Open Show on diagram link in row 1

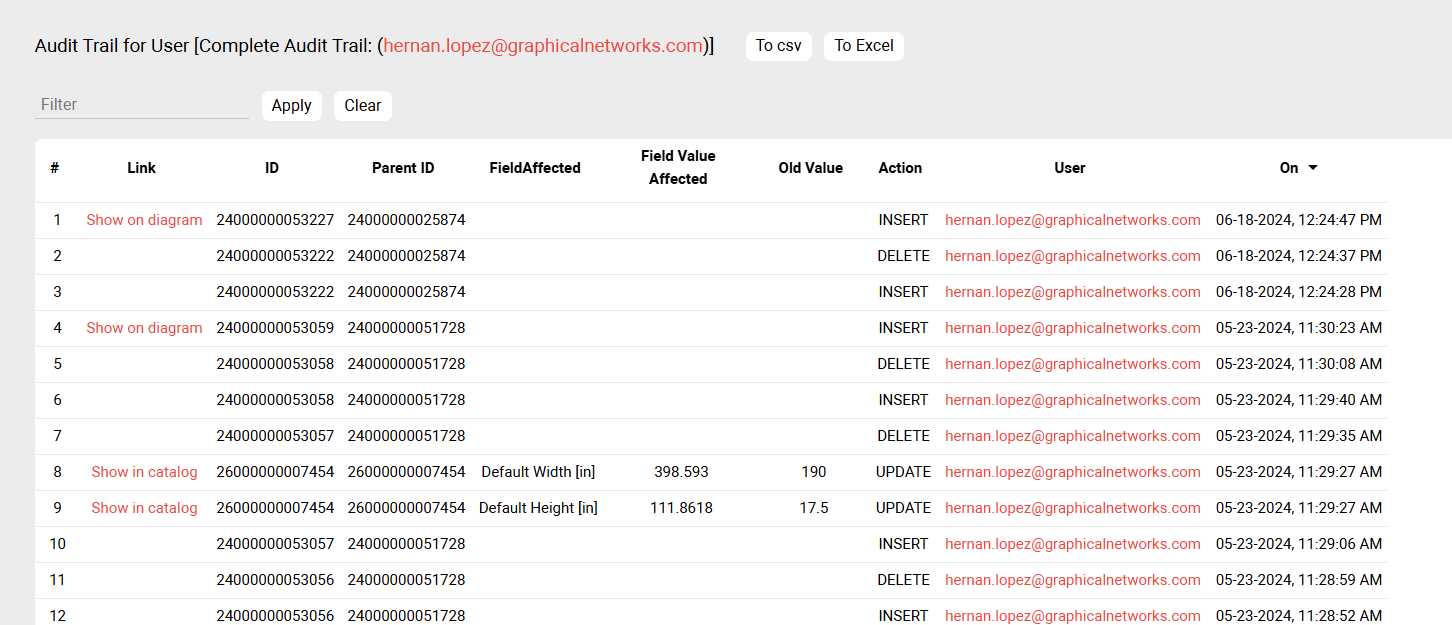144,220
